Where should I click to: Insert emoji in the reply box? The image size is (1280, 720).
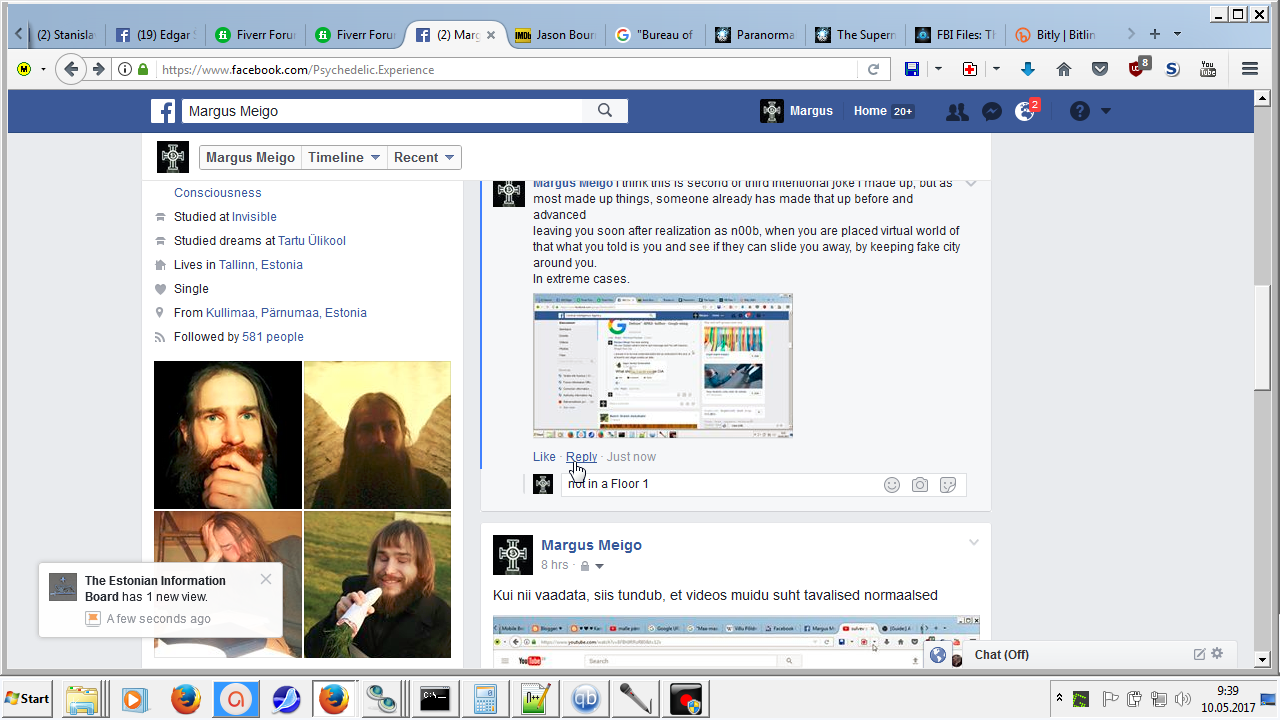click(x=892, y=485)
